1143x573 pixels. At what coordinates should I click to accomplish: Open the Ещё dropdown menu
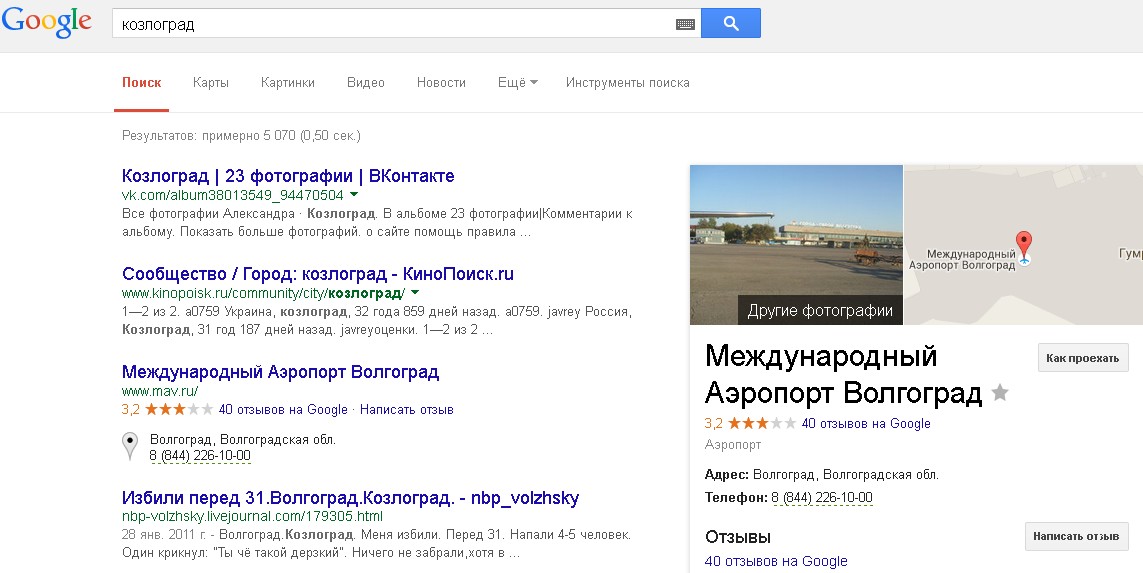(518, 82)
